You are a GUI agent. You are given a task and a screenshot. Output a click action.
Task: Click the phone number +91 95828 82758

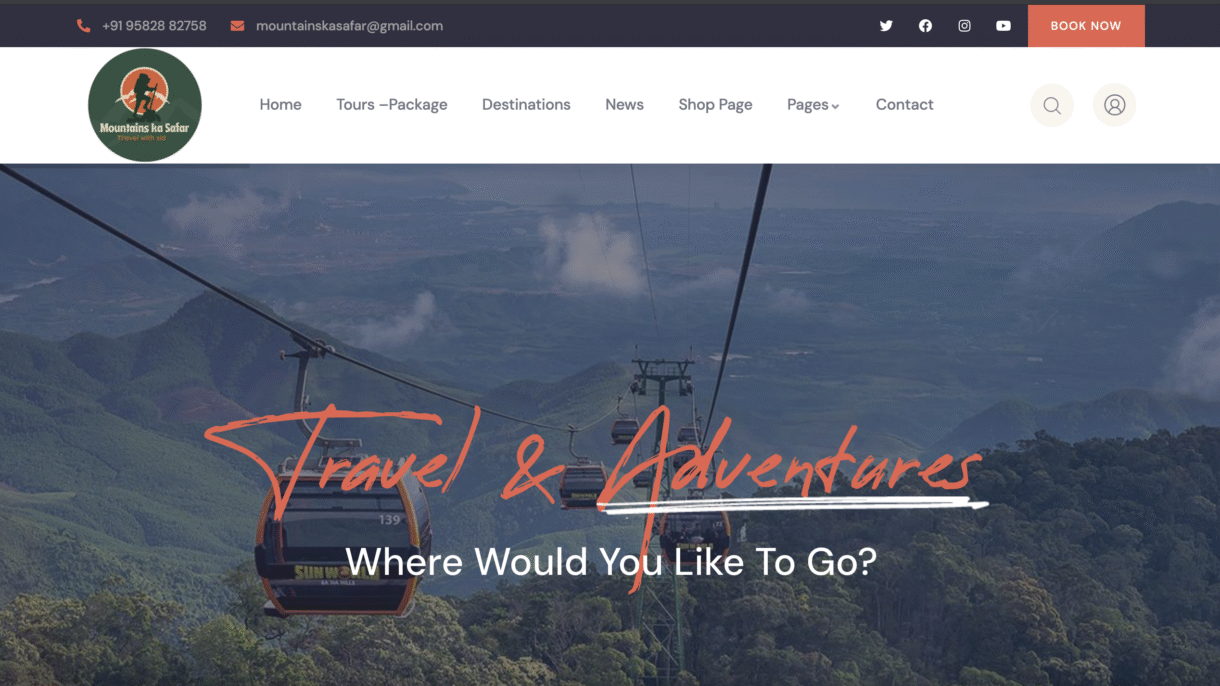[x=154, y=26]
